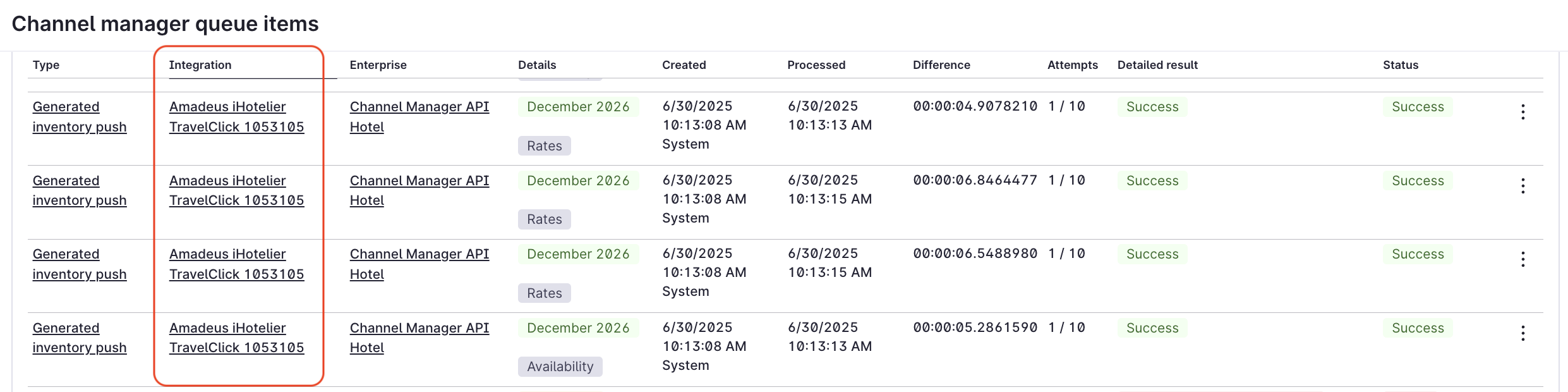Open the three-dot menu for the second row
This screenshot has height=392, width=1568.
tap(1523, 186)
